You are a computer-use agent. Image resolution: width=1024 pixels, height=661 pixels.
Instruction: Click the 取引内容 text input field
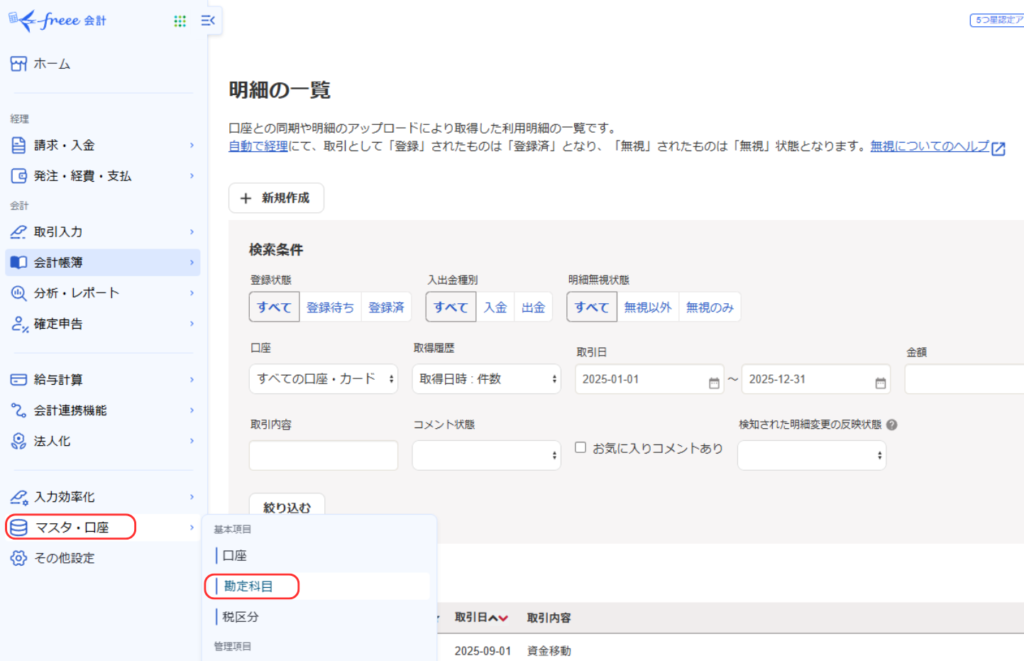coord(323,456)
